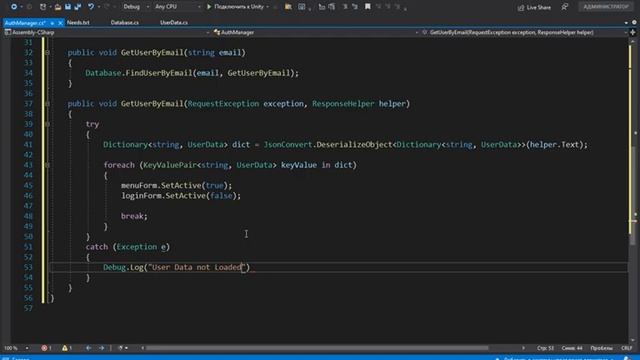Click the Save All toolbar icon
The height and width of the screenshot is (360, 640).
77,7
